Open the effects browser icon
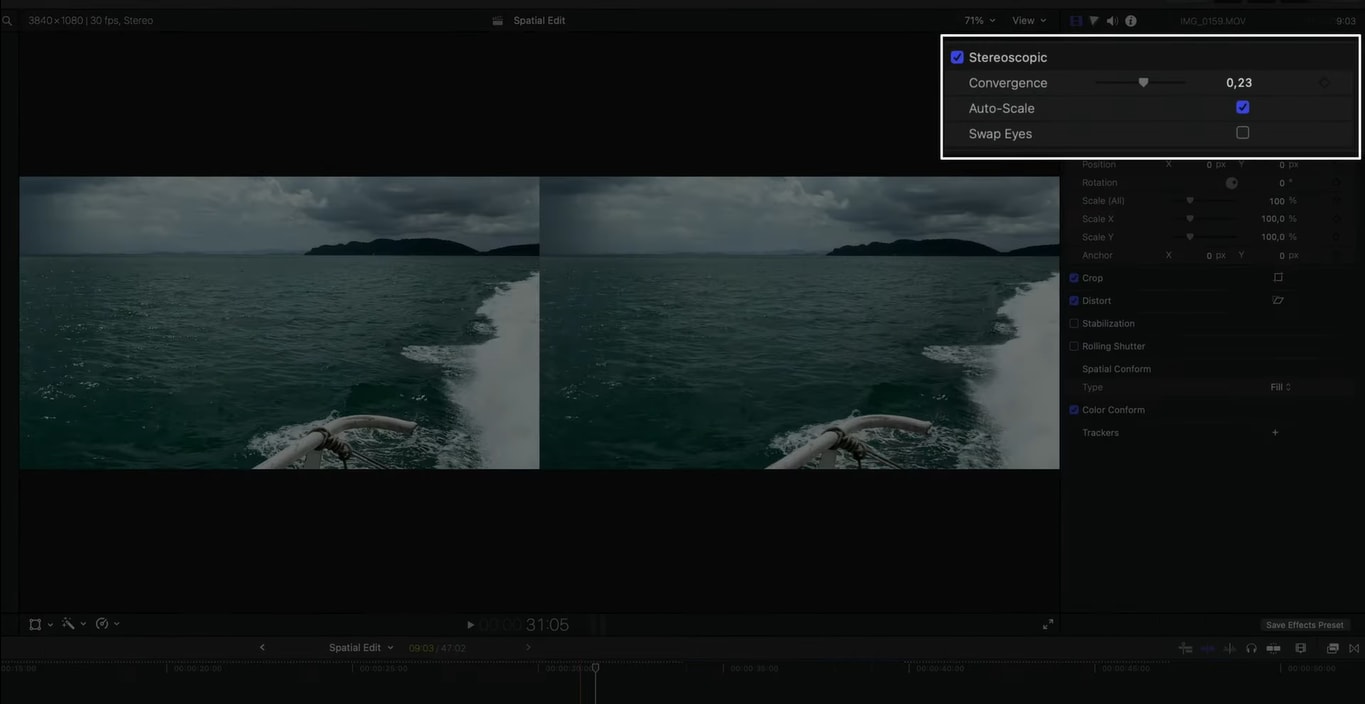The height and width of the screenshot is (704, 1365). pos(1333,648)
